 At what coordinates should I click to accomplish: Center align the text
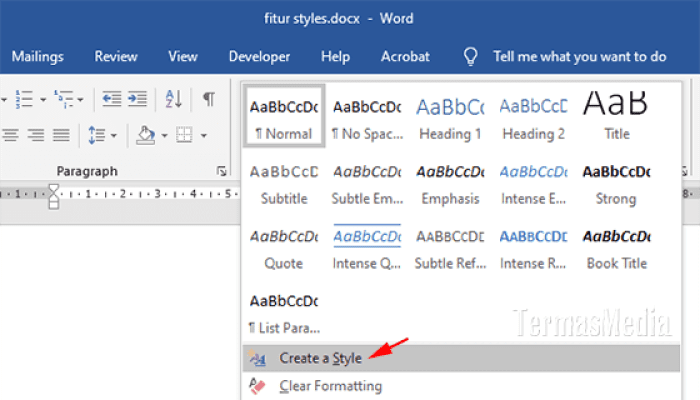[x=10, y=135]
